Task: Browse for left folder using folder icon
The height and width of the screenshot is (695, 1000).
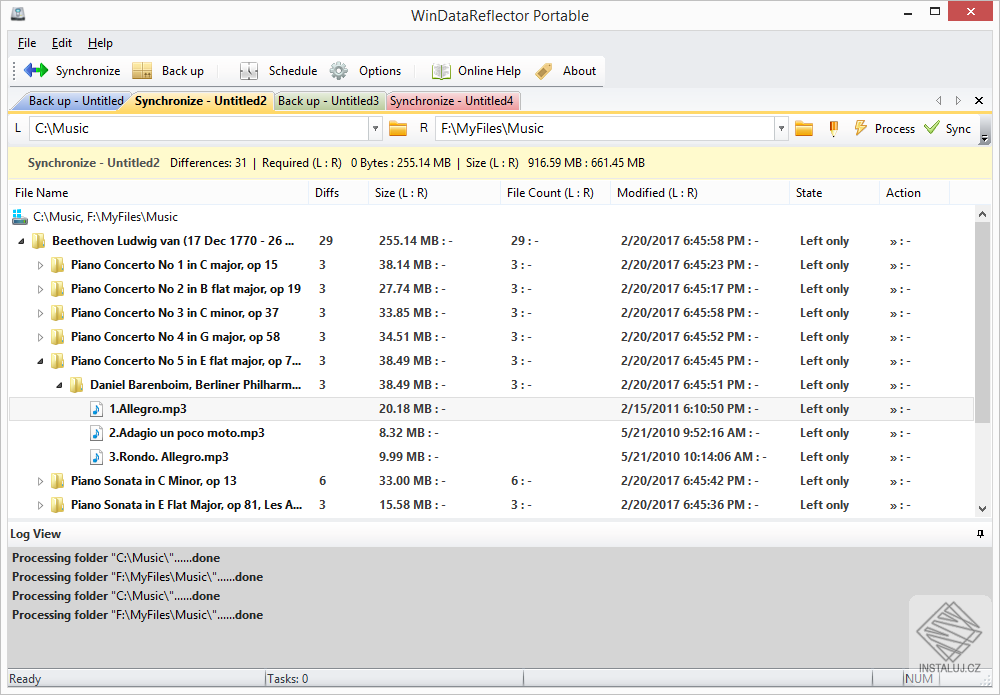Action: pyautogui.click(x=398, y=129)
